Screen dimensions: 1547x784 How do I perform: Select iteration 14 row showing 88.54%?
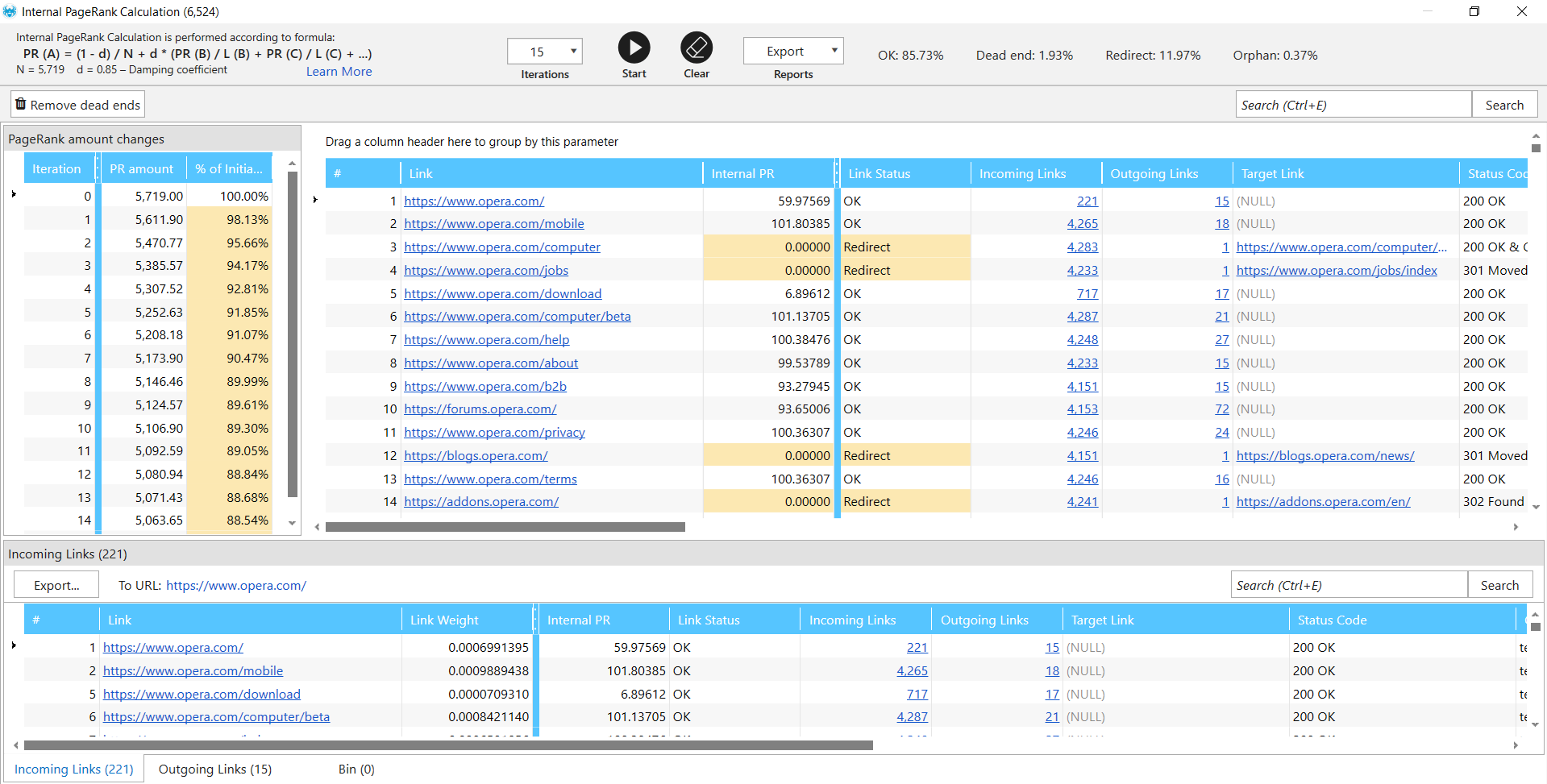coord(148,521)
